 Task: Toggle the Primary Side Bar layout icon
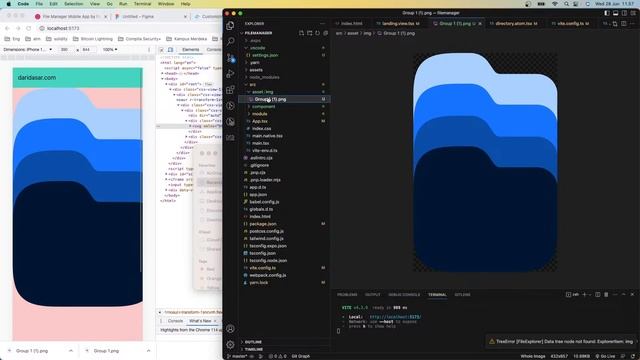(607, 13)
